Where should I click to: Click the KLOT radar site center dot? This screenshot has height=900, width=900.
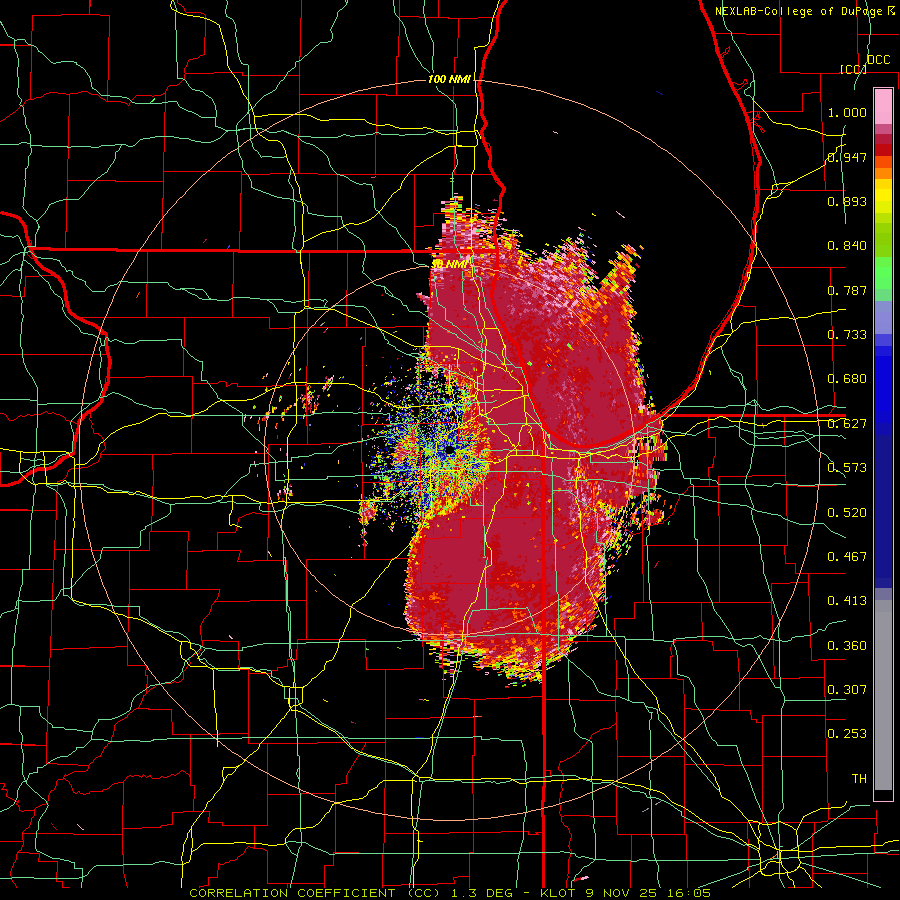(450, 451)
